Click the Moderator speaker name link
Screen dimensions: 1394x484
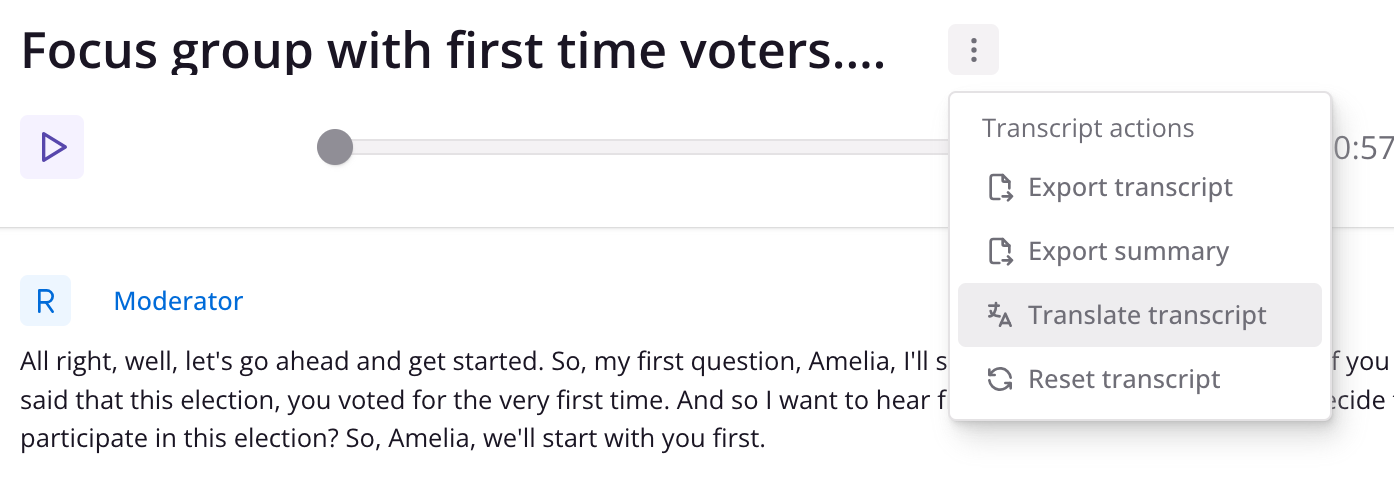pos(178,301)
